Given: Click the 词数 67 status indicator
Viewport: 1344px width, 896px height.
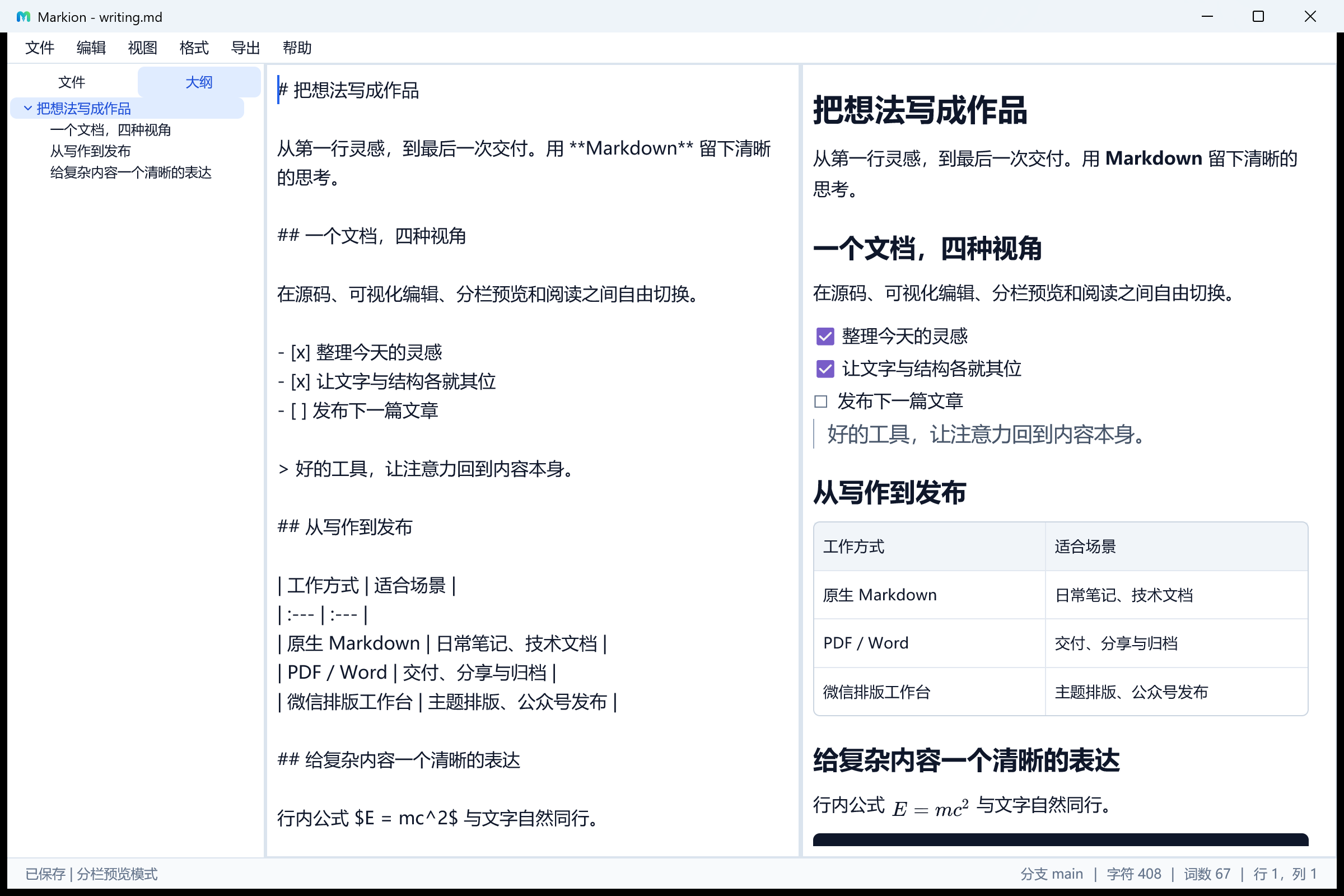Looking at the screenshot, I should (x=1207, y=874).
